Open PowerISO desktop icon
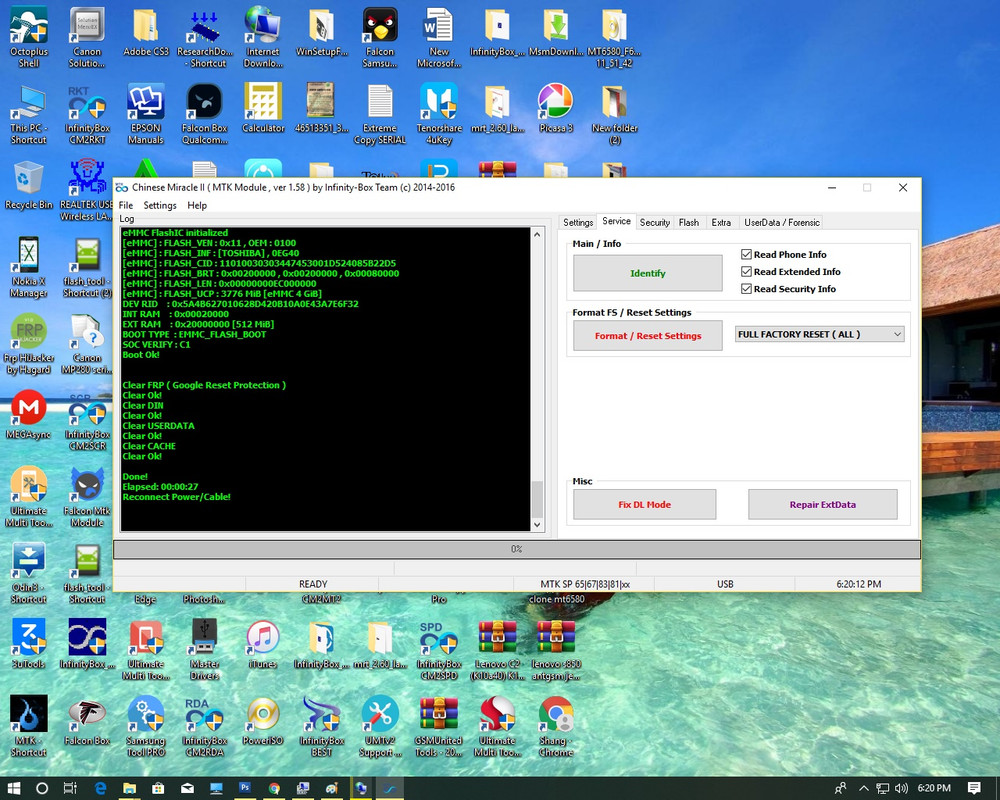 [x=263, y=721]
